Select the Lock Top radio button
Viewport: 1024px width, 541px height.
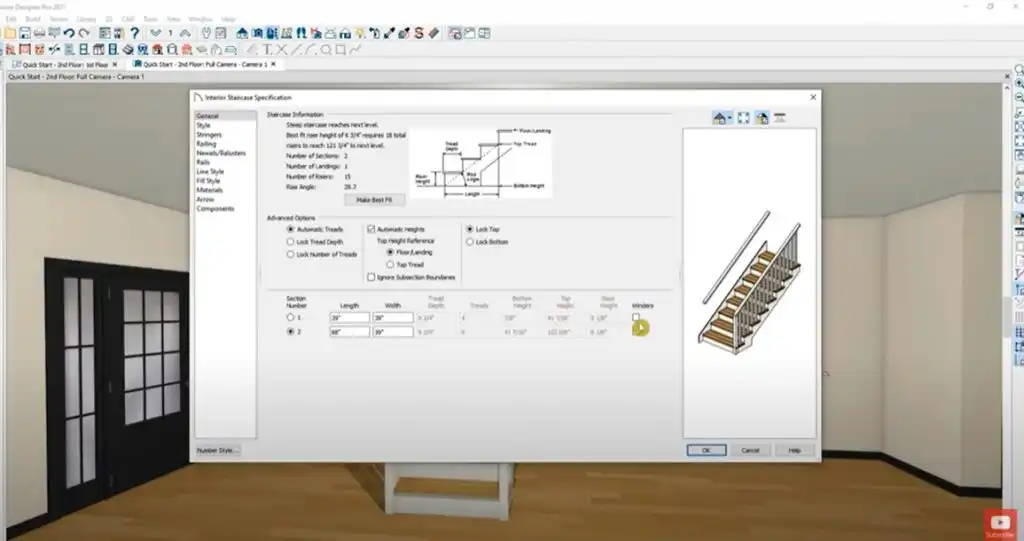tap(470, 229)
